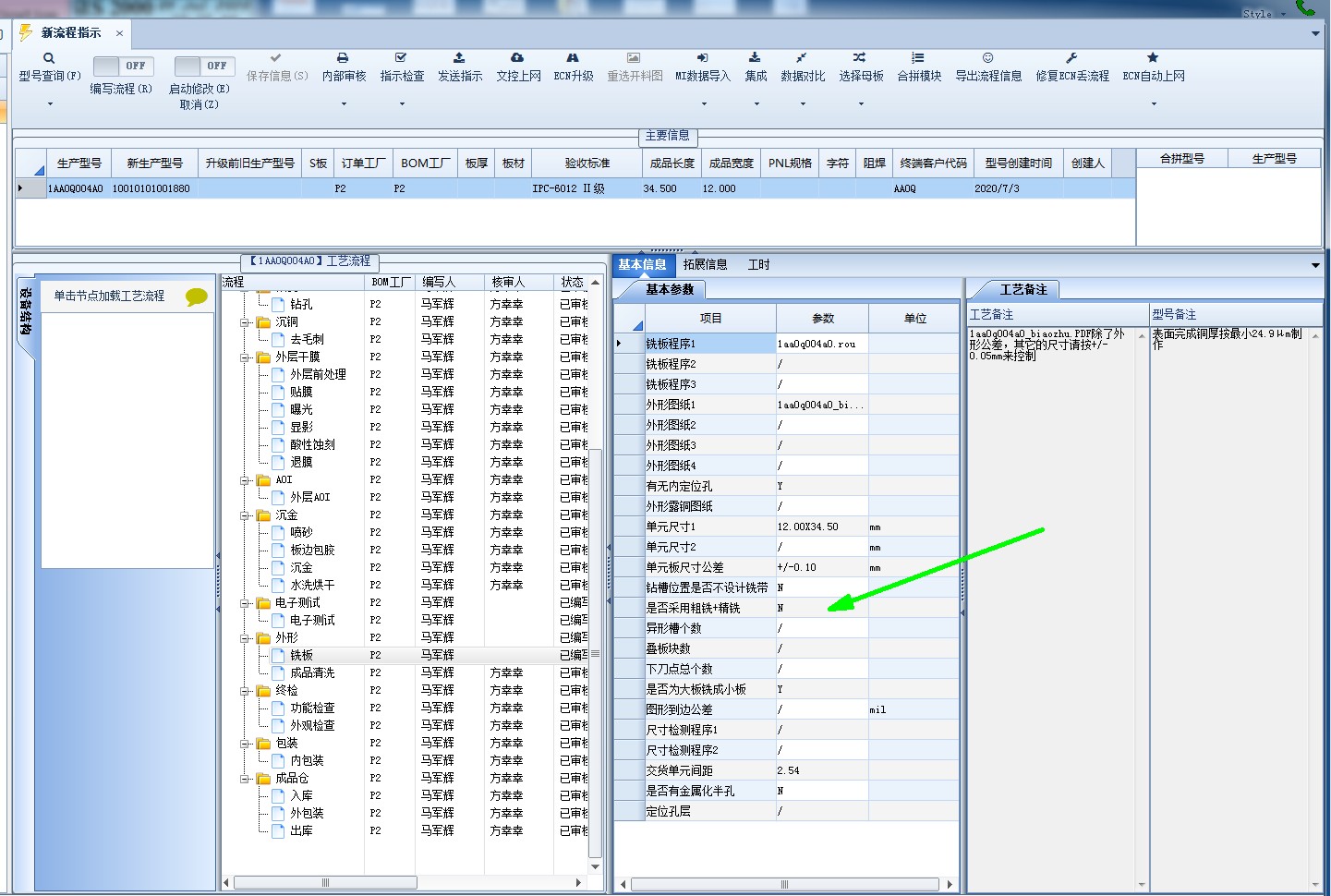Image resolution: width=1331 pixels, height=896 pixels.
Task: Click the 成品仓 folder icon
Action: click(264, 779)
